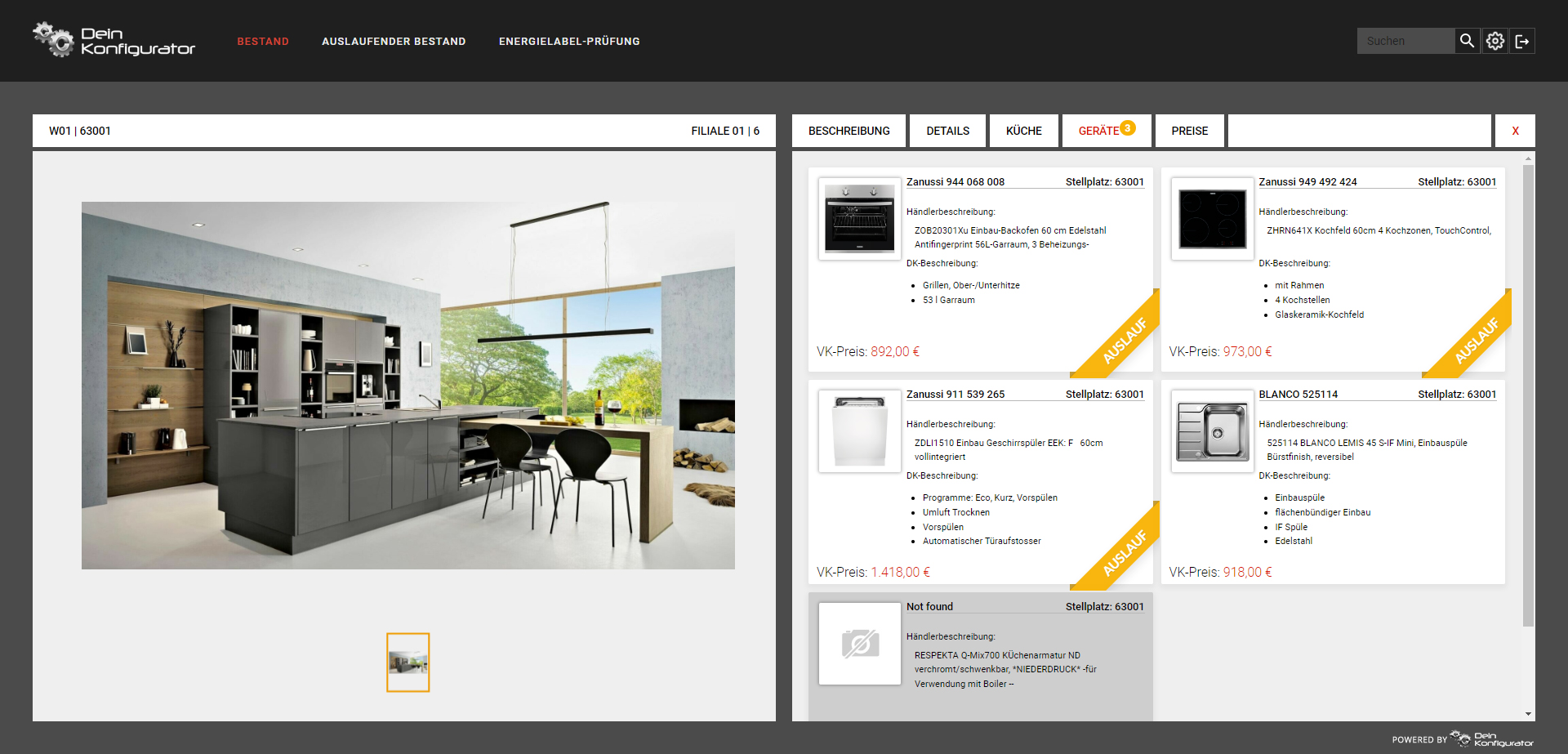Click the search magnifier icon
This screenshot has height=754, width=1568.
(x=1467, y=41)
